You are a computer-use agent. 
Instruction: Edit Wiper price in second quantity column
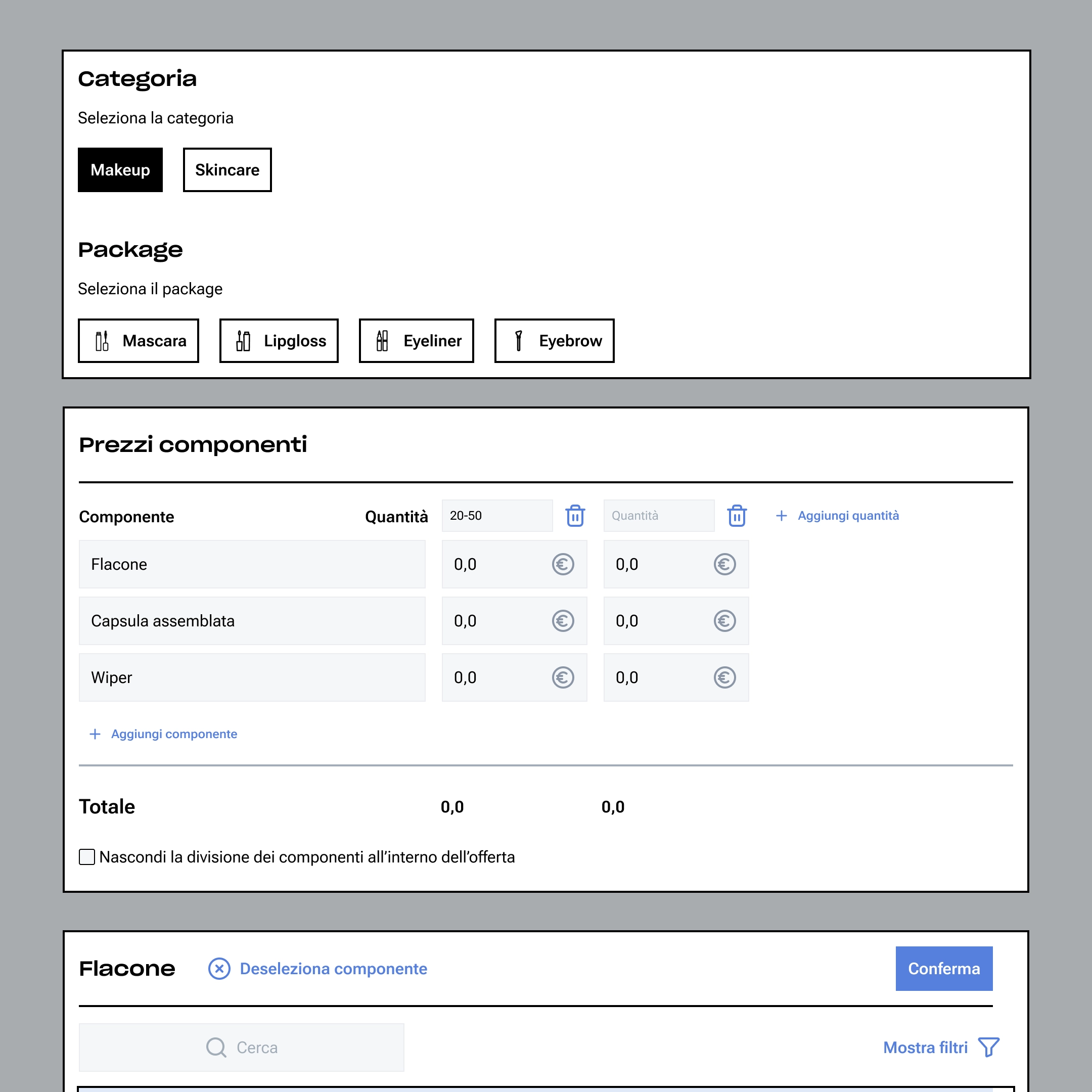[676, 677]
